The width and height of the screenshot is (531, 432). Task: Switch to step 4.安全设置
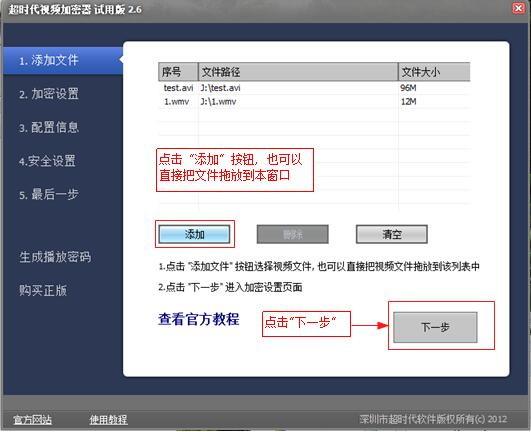[x=47, y=161]
